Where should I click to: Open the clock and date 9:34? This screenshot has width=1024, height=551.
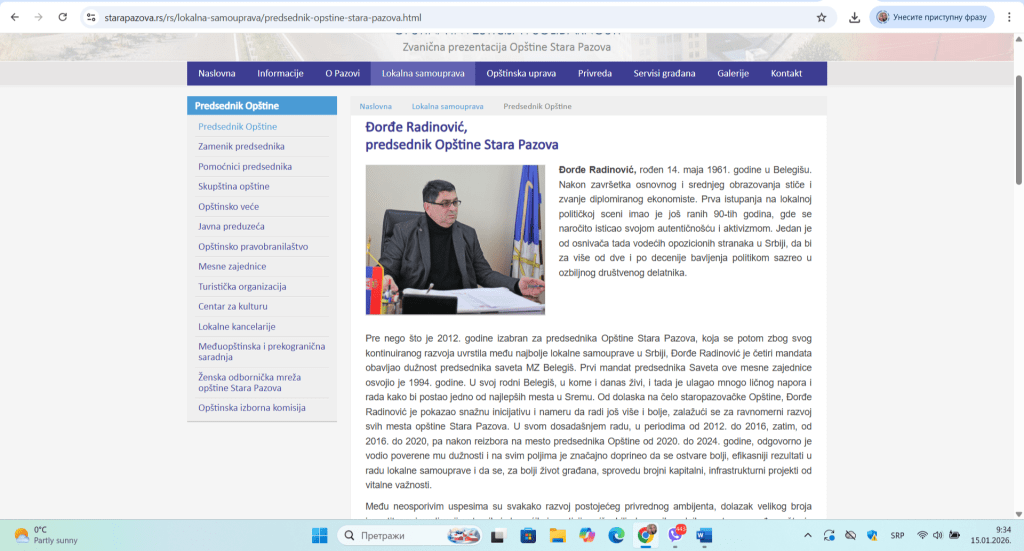(x=991, y=535)
